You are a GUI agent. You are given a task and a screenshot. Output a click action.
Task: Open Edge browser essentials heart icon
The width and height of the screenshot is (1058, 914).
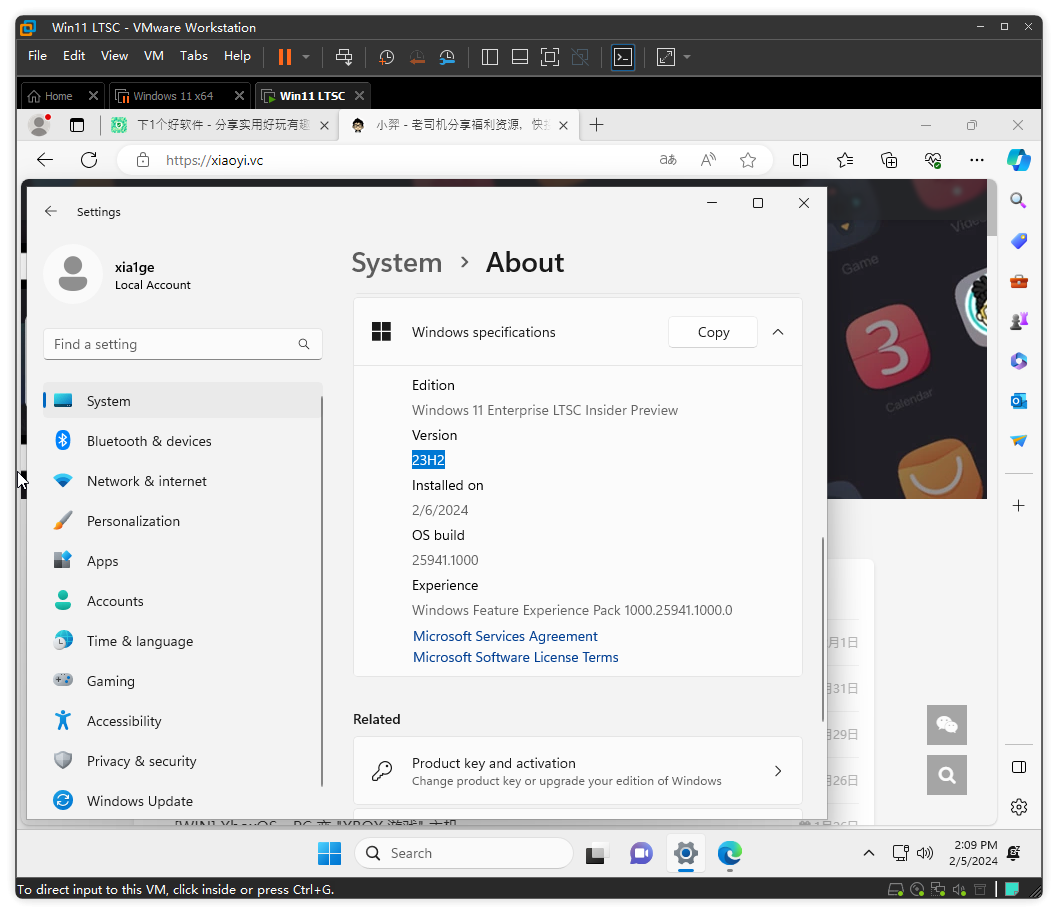point(933,160)
